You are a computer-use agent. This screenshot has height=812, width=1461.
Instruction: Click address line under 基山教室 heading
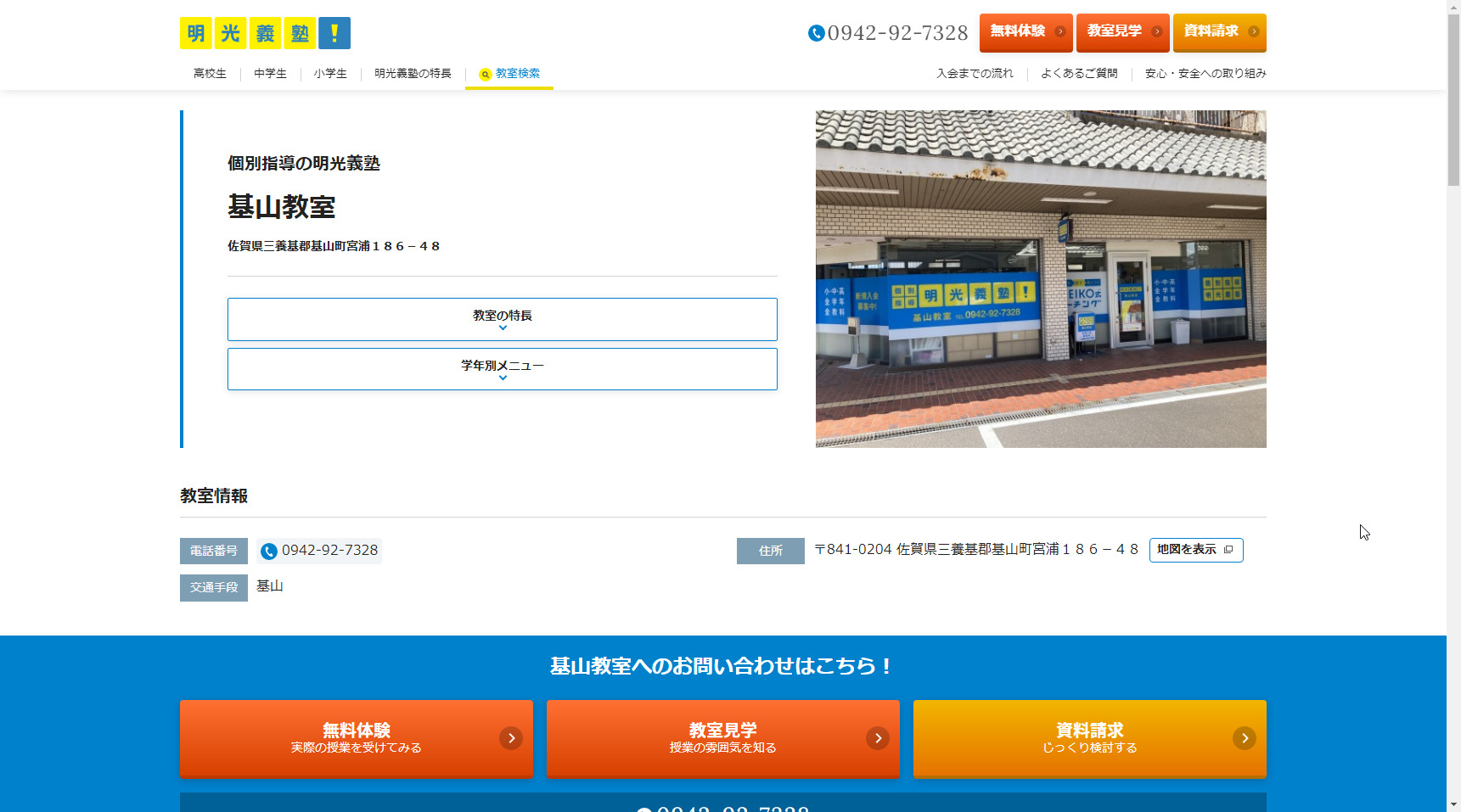(334, 246)
